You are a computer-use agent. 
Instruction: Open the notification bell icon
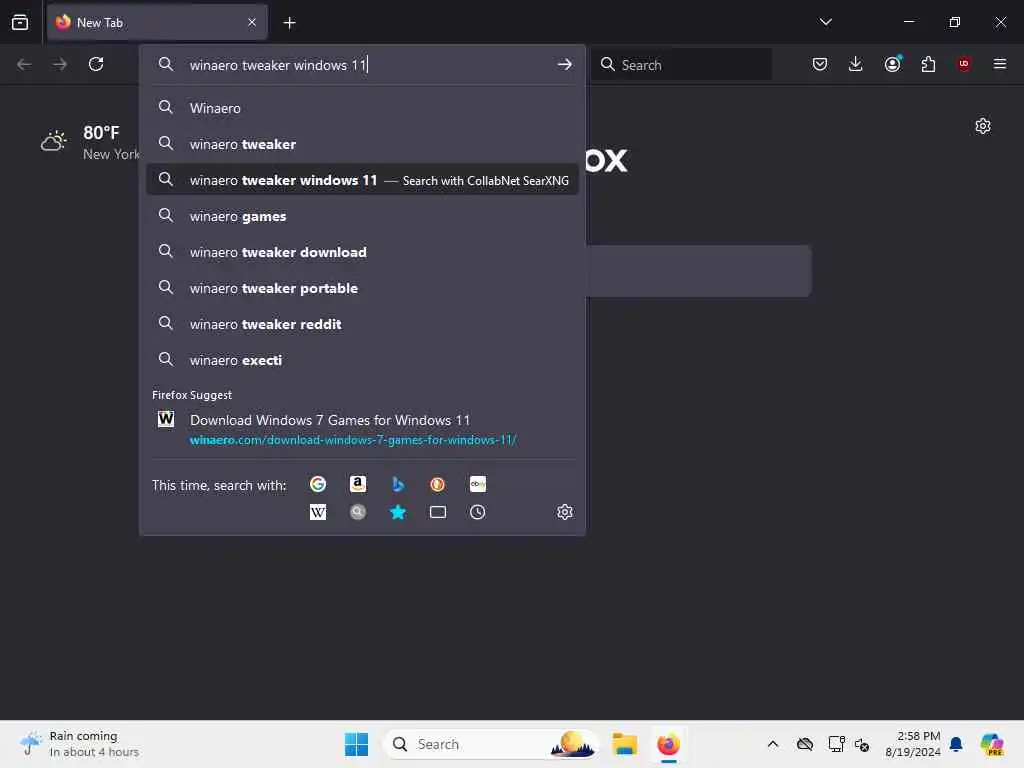[956, 744]
